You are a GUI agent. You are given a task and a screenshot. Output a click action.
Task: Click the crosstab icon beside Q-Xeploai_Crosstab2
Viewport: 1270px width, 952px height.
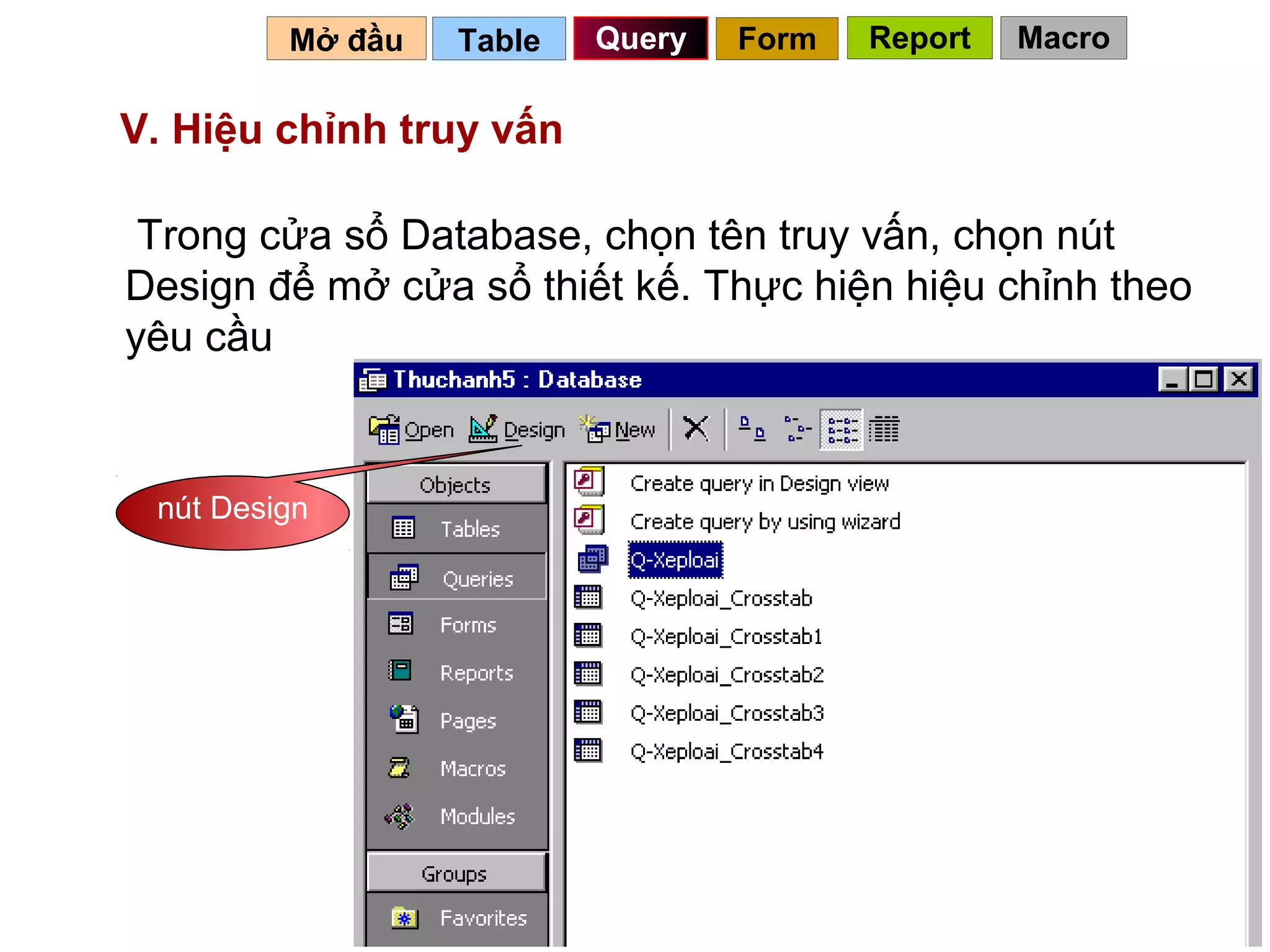tap(588, 674)
